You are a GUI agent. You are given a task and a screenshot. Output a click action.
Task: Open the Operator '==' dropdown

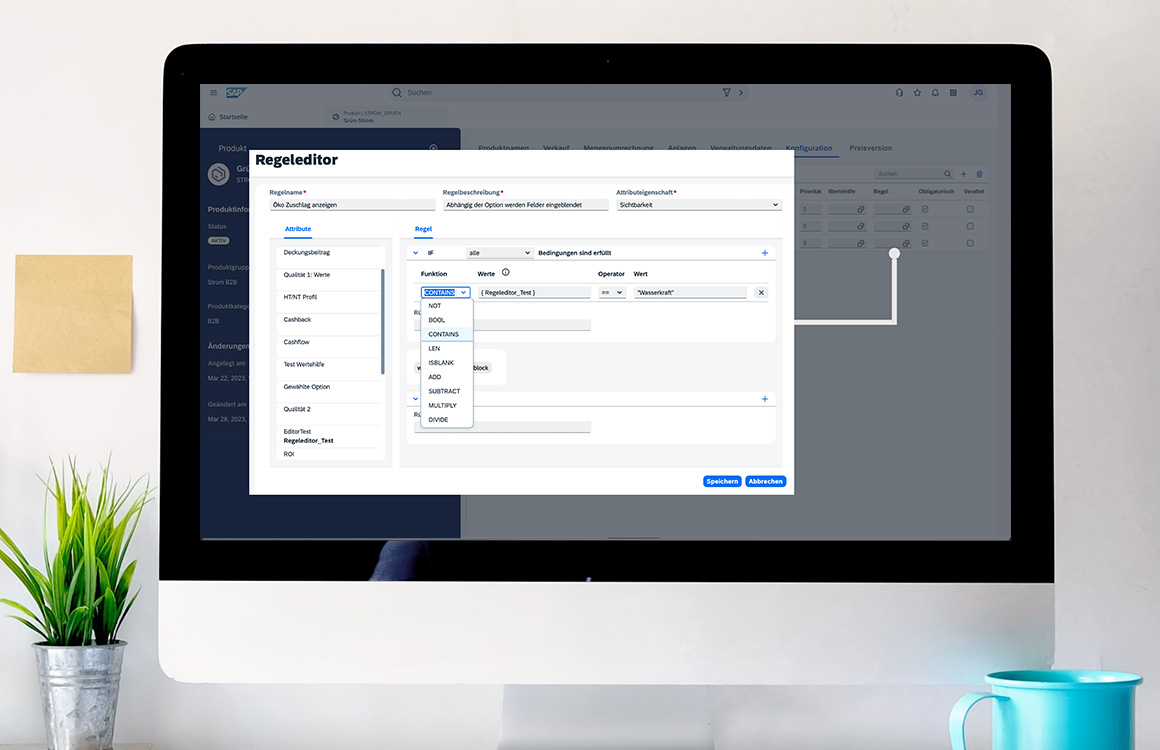tap(612, 293)
